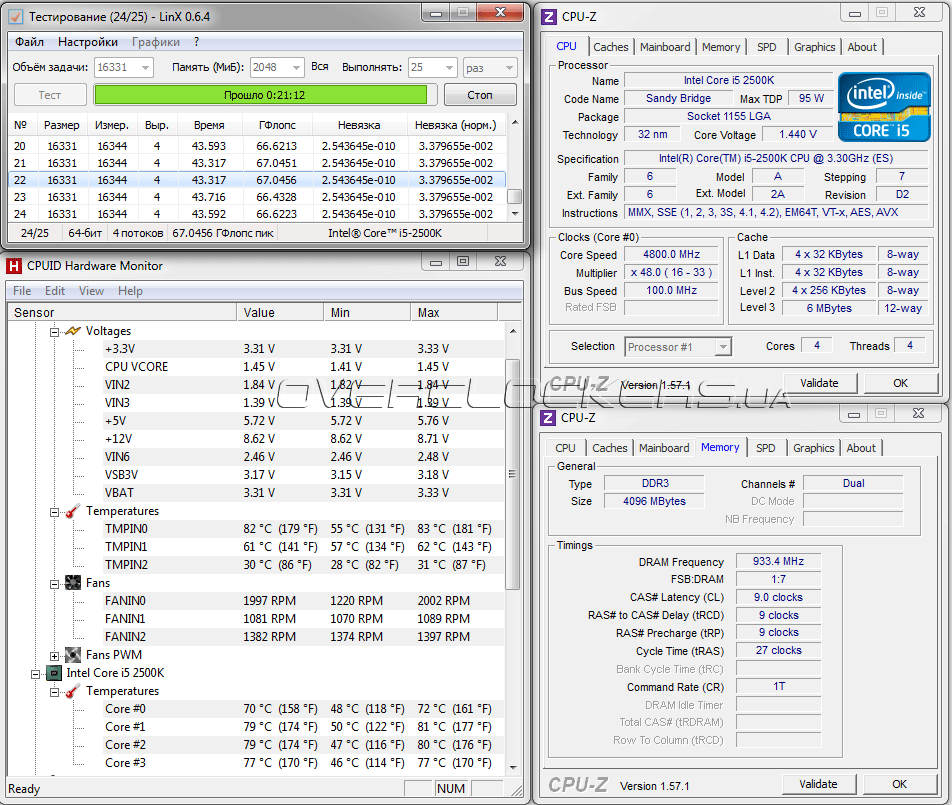Open the Память (МиБ) dropdown
The width and height of the screenshot is (952, 805).
tap(294, 67)
